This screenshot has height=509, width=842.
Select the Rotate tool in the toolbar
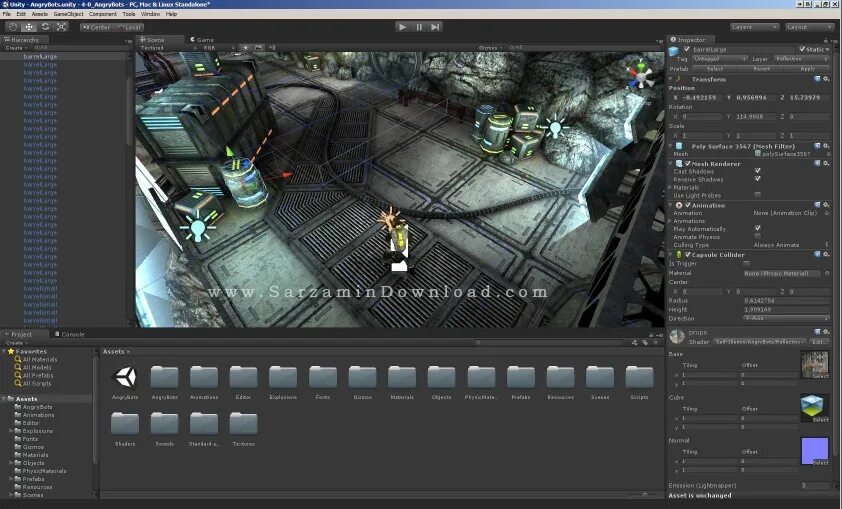click(x=45, y=27)
